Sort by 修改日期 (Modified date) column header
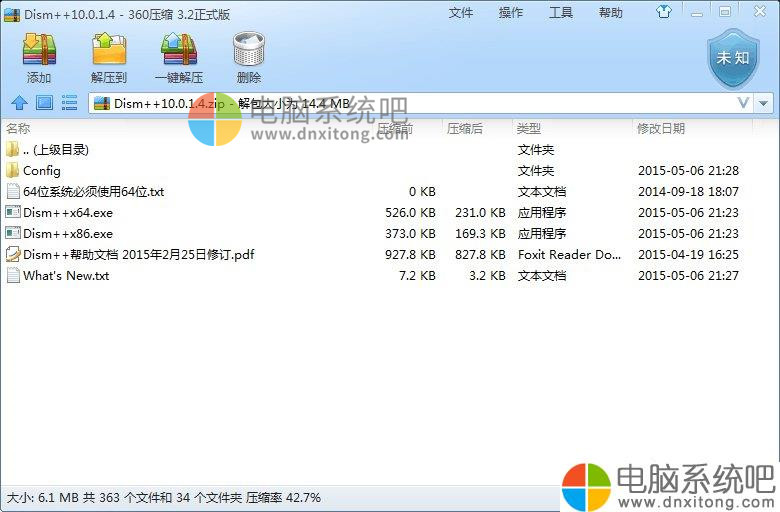This screenshot has width=780, height=512. [661, 129]
